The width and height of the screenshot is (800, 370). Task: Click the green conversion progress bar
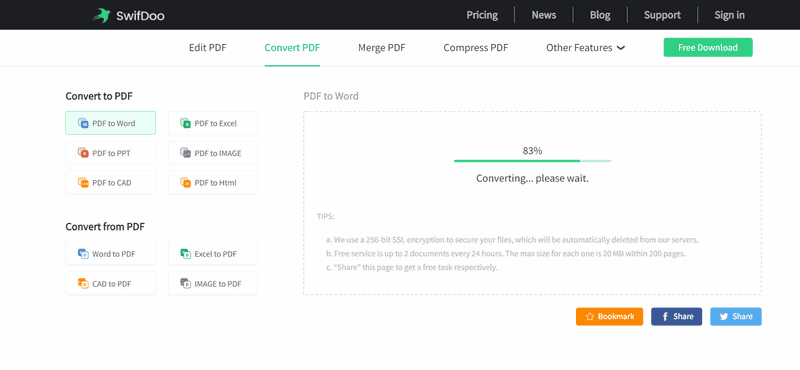532,161
